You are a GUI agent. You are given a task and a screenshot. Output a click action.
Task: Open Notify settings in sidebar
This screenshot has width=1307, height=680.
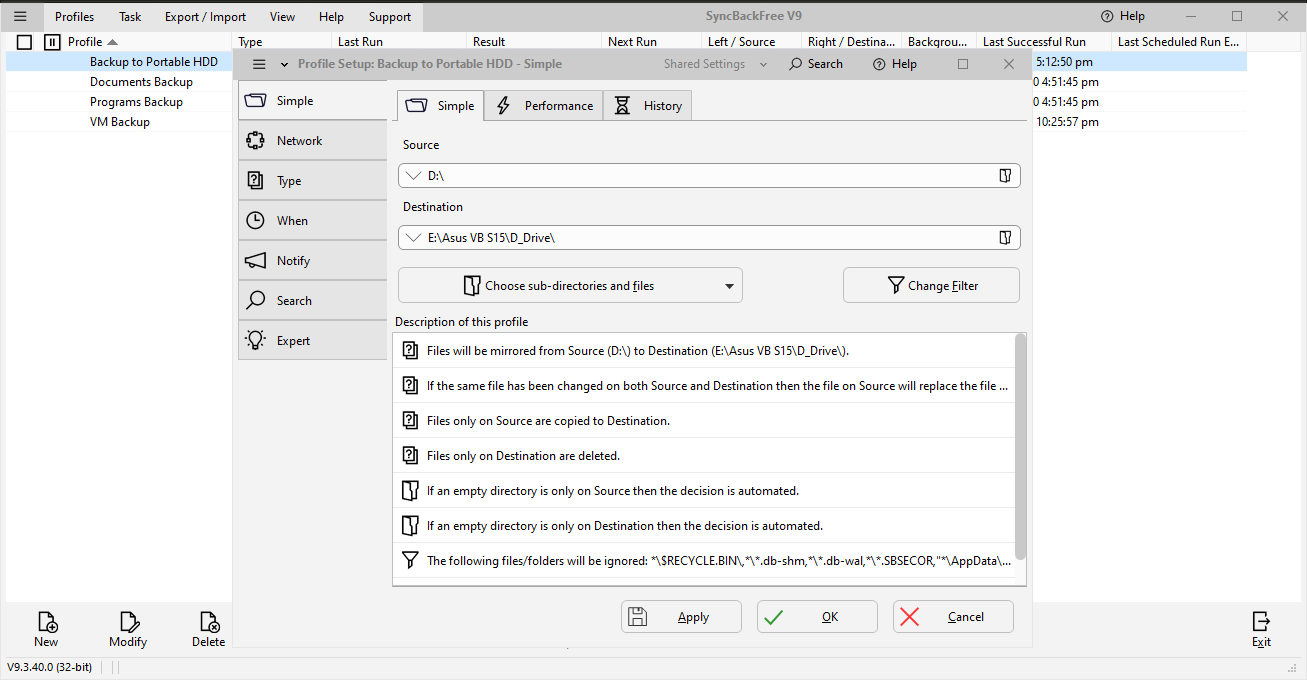313,261
